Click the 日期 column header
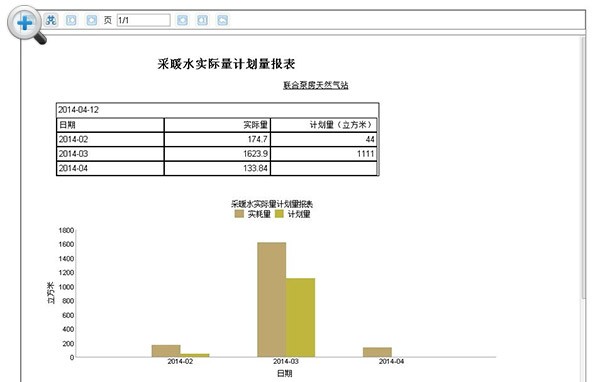Image resolution: width=600 pixels, height=382 pixels. tap(111, 125)
